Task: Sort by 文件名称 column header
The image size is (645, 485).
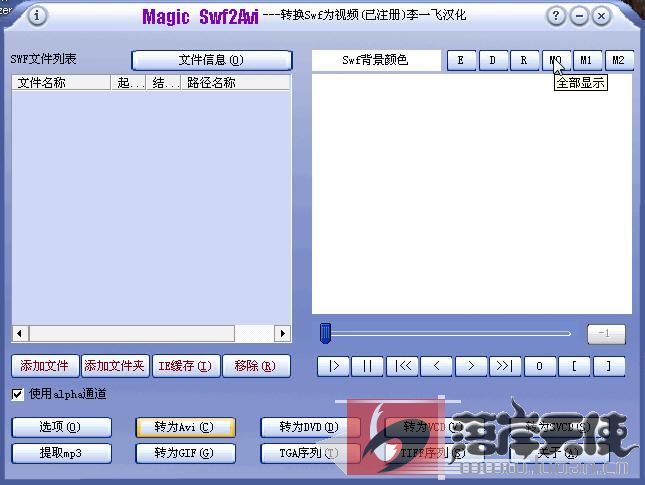Action: 61,83
